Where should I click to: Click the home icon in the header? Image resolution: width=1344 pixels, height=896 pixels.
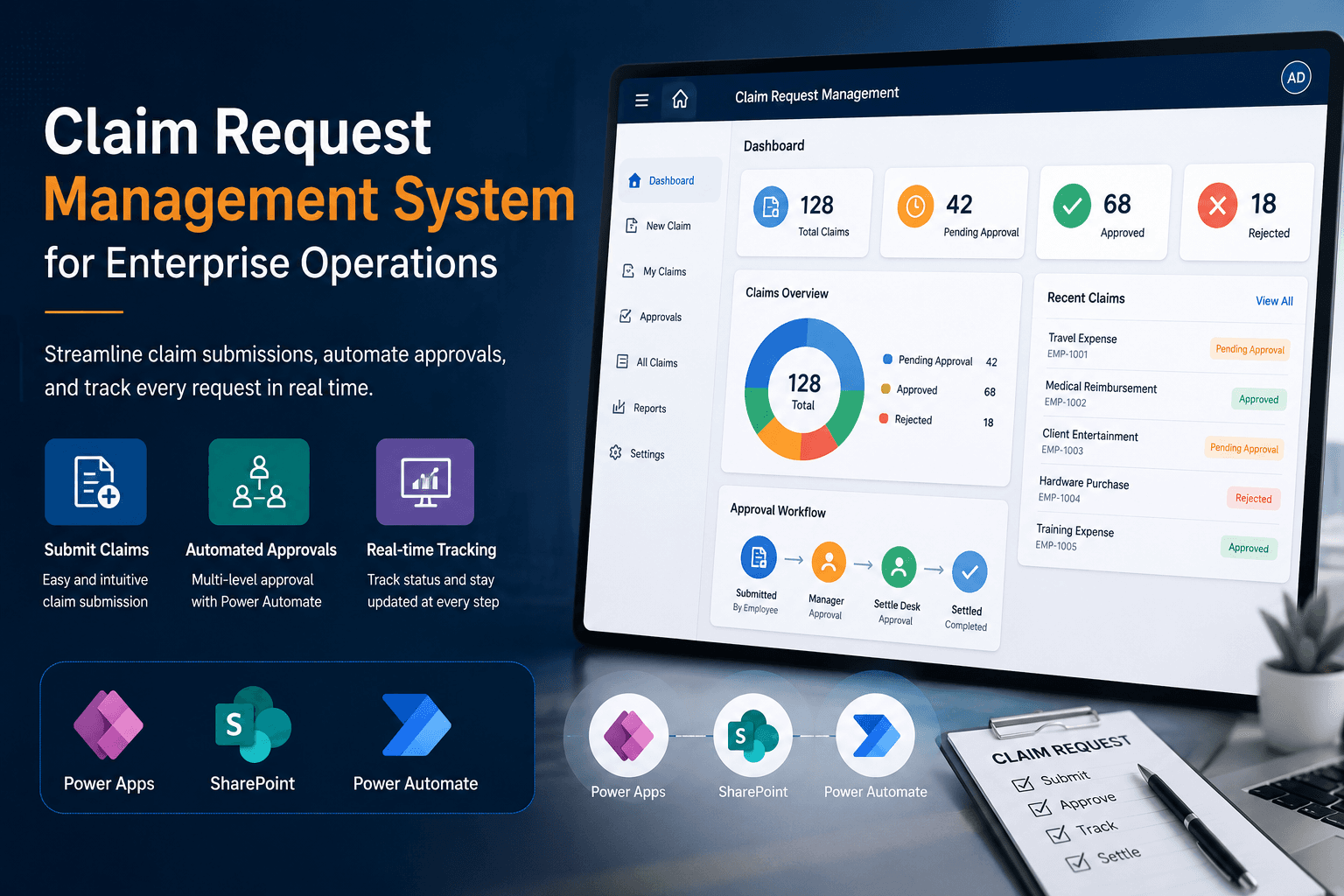tap(680, 100)
